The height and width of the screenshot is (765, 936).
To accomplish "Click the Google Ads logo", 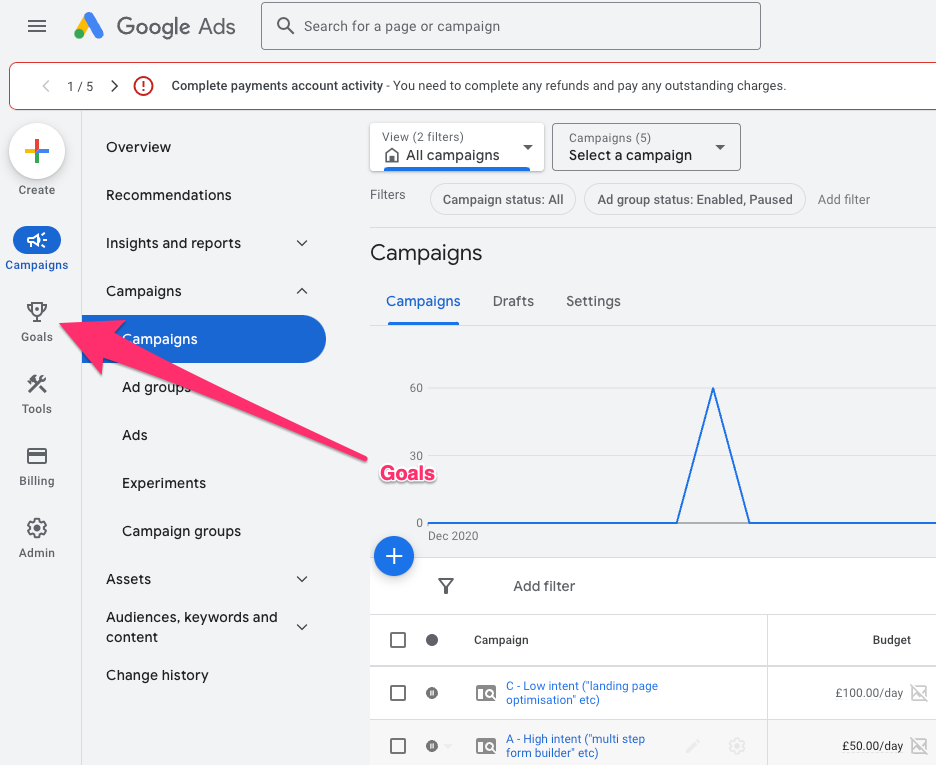I will tap(155, 26).
